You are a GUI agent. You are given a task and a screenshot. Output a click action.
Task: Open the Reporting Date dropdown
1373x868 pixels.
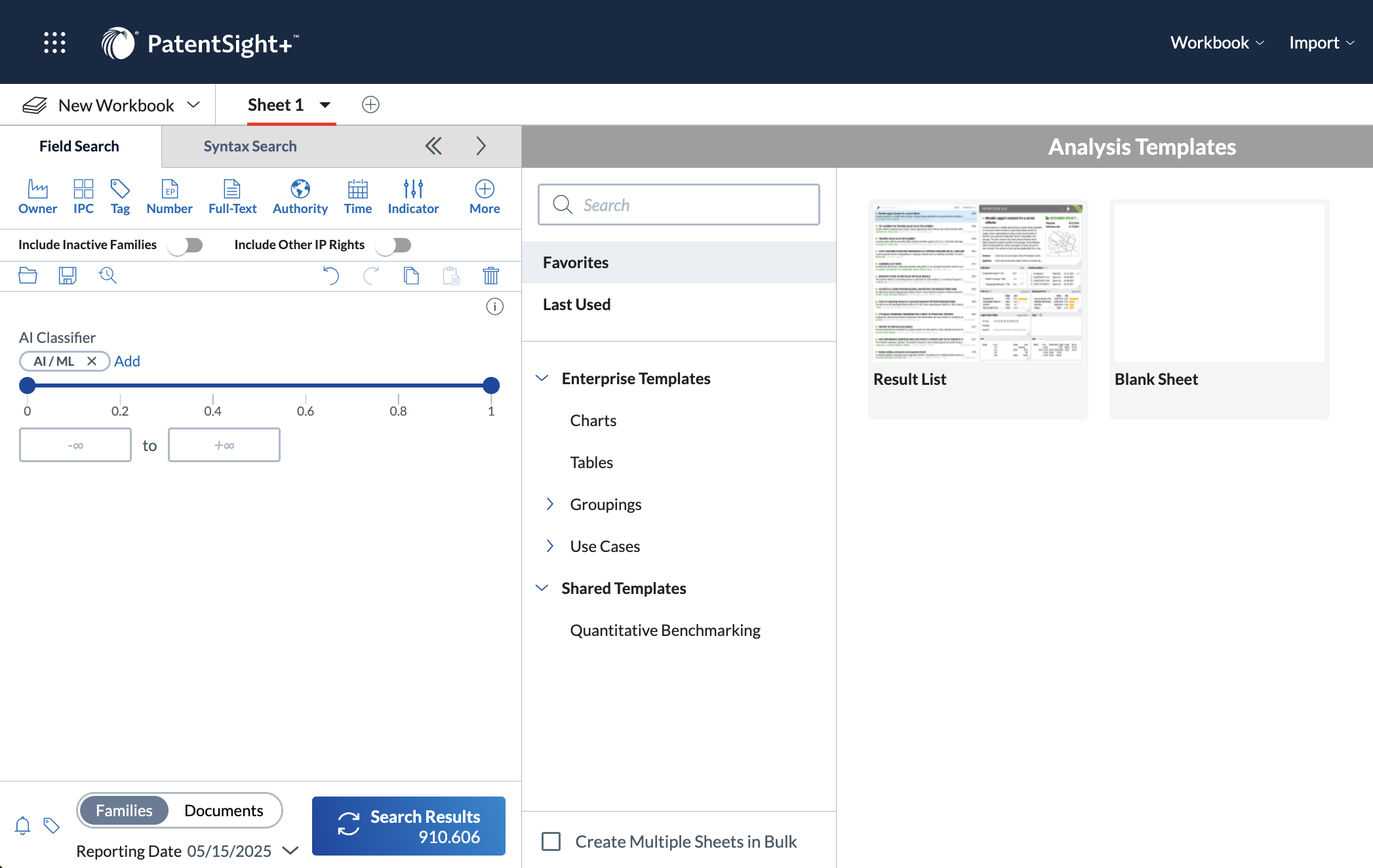pos(290,850)
